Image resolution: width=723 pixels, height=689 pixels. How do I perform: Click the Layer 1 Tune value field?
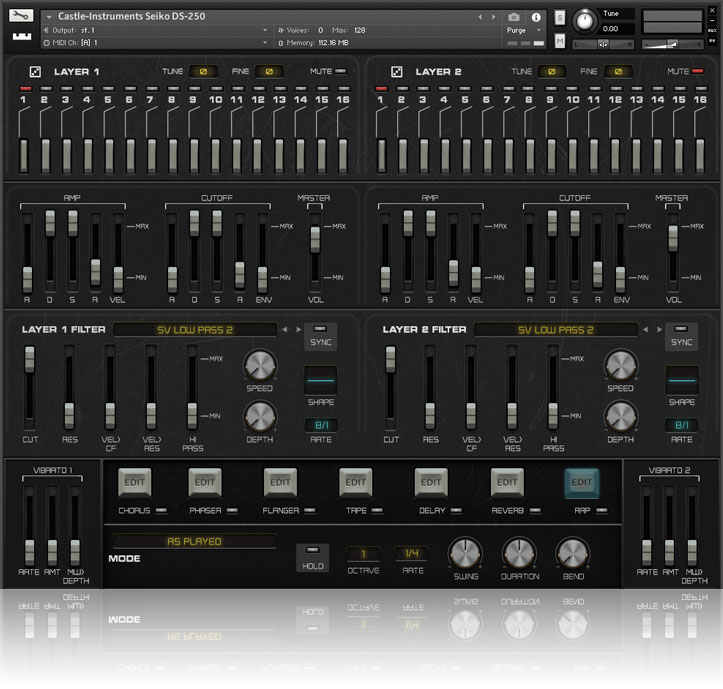(201, 72)
